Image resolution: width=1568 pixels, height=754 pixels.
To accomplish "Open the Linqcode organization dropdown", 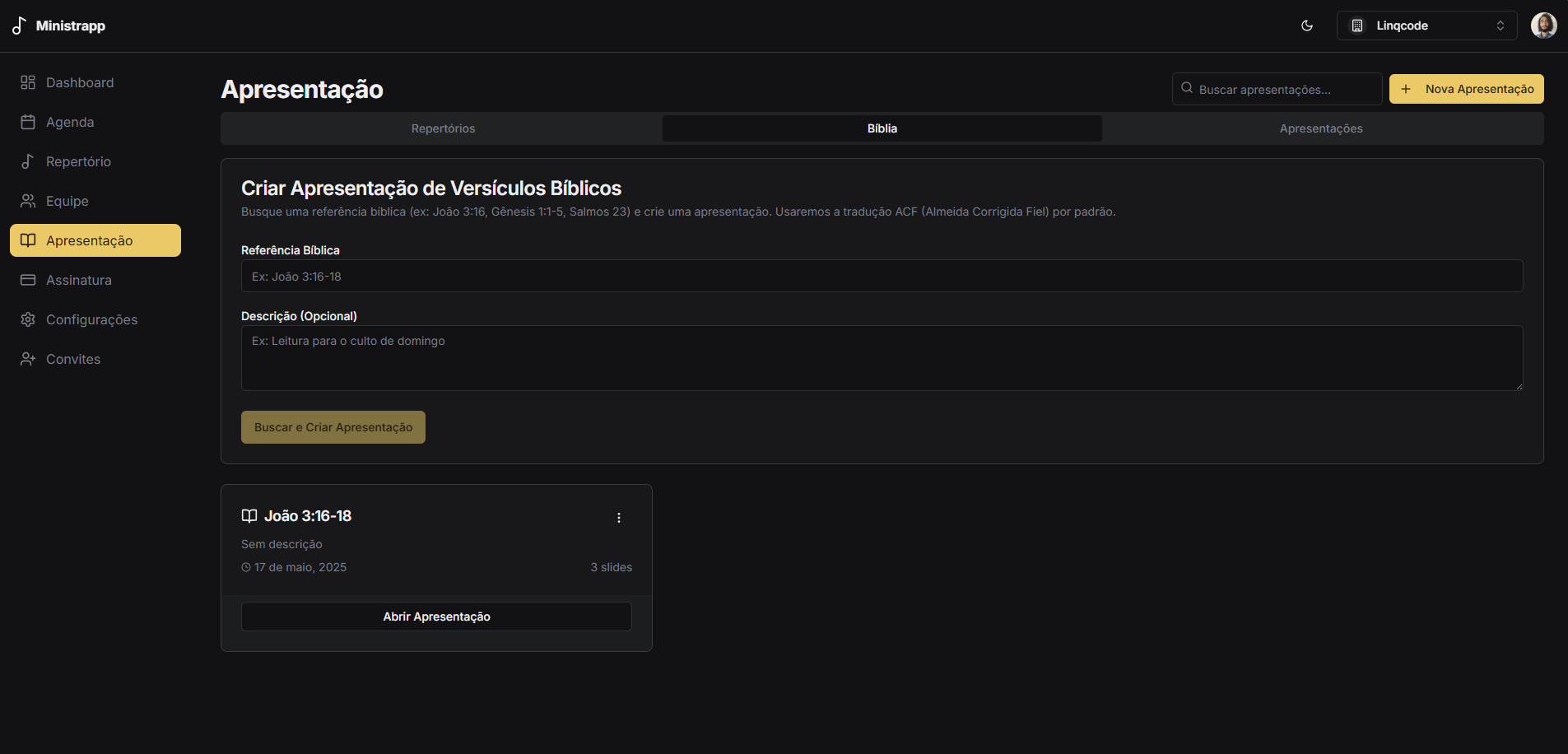I will pos(1426,26).
